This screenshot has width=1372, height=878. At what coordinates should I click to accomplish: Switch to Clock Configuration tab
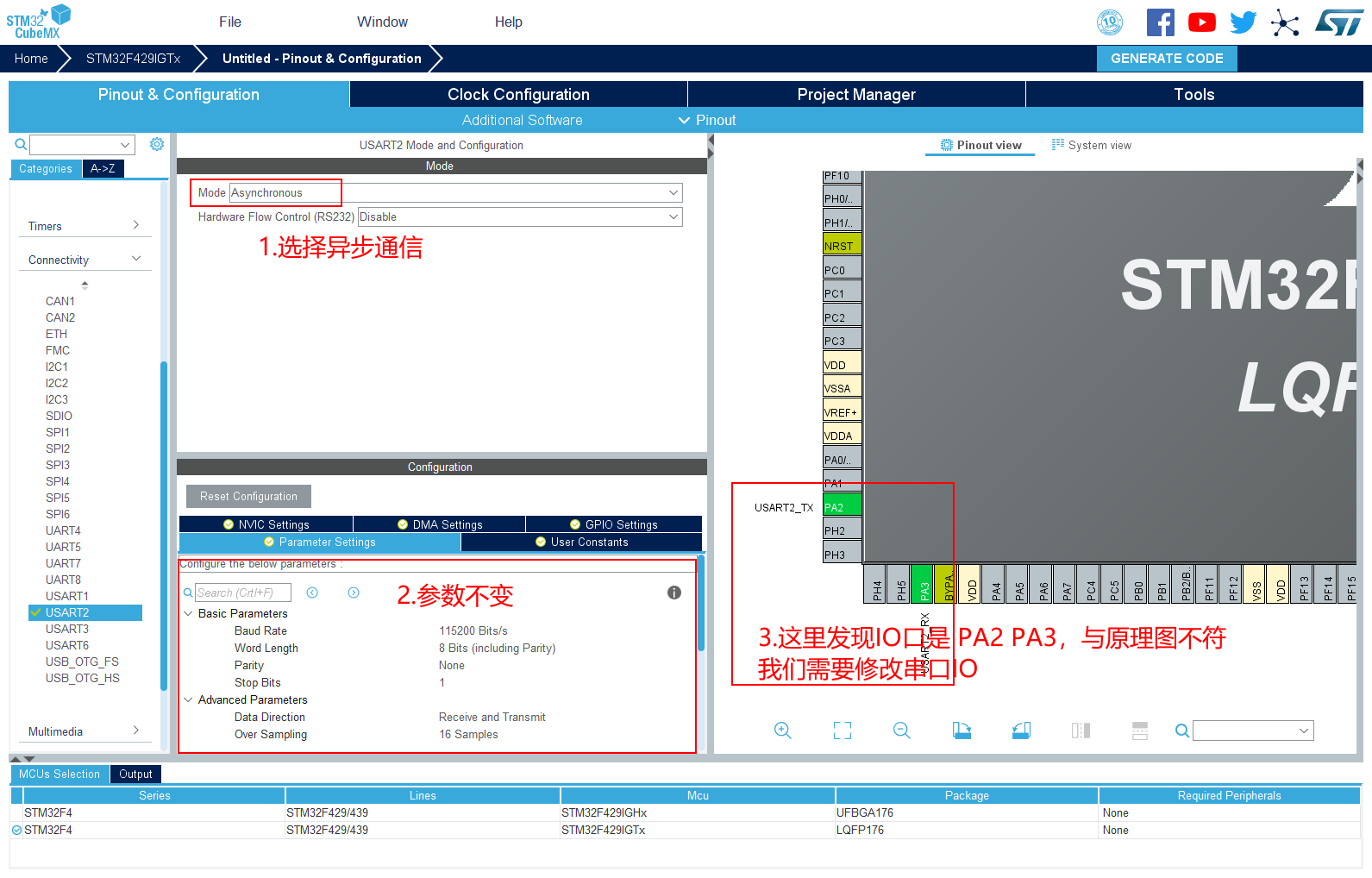click(x=518, y=94)
